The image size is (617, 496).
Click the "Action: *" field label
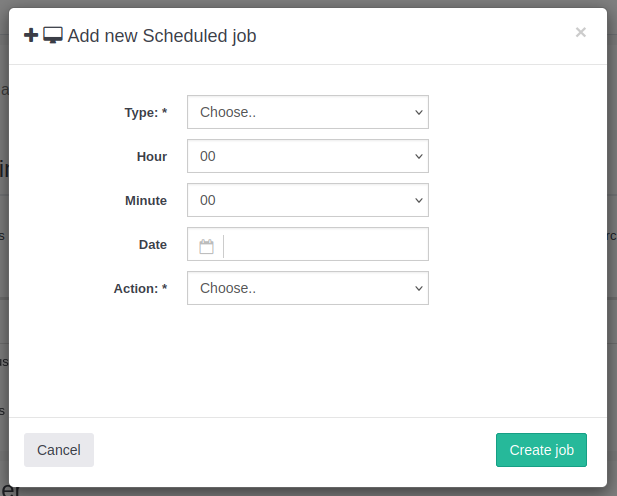[x=140, y=289]
